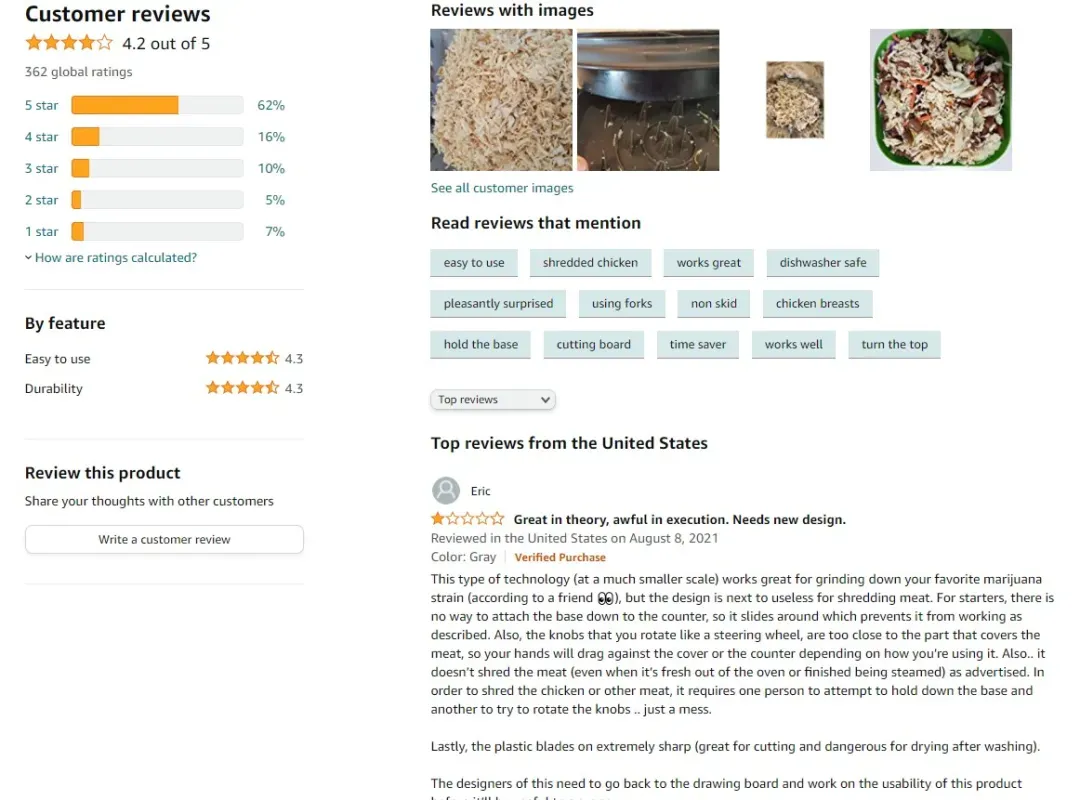Filter reviews by 5 star bar

(157, 105)
